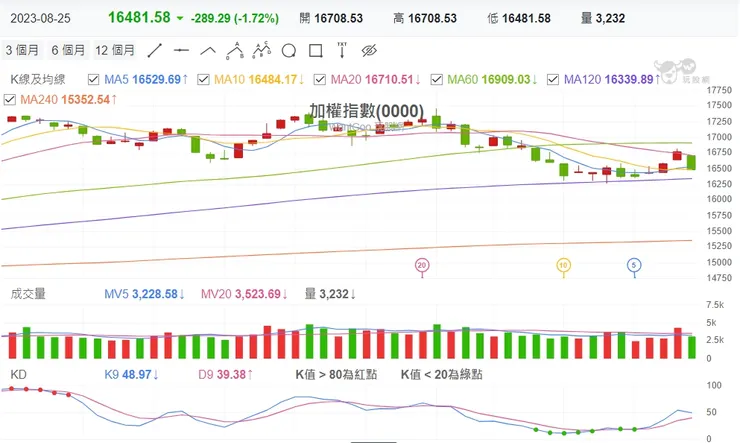
Task: Click the date 2023-08-25
Action: (40, 18)
